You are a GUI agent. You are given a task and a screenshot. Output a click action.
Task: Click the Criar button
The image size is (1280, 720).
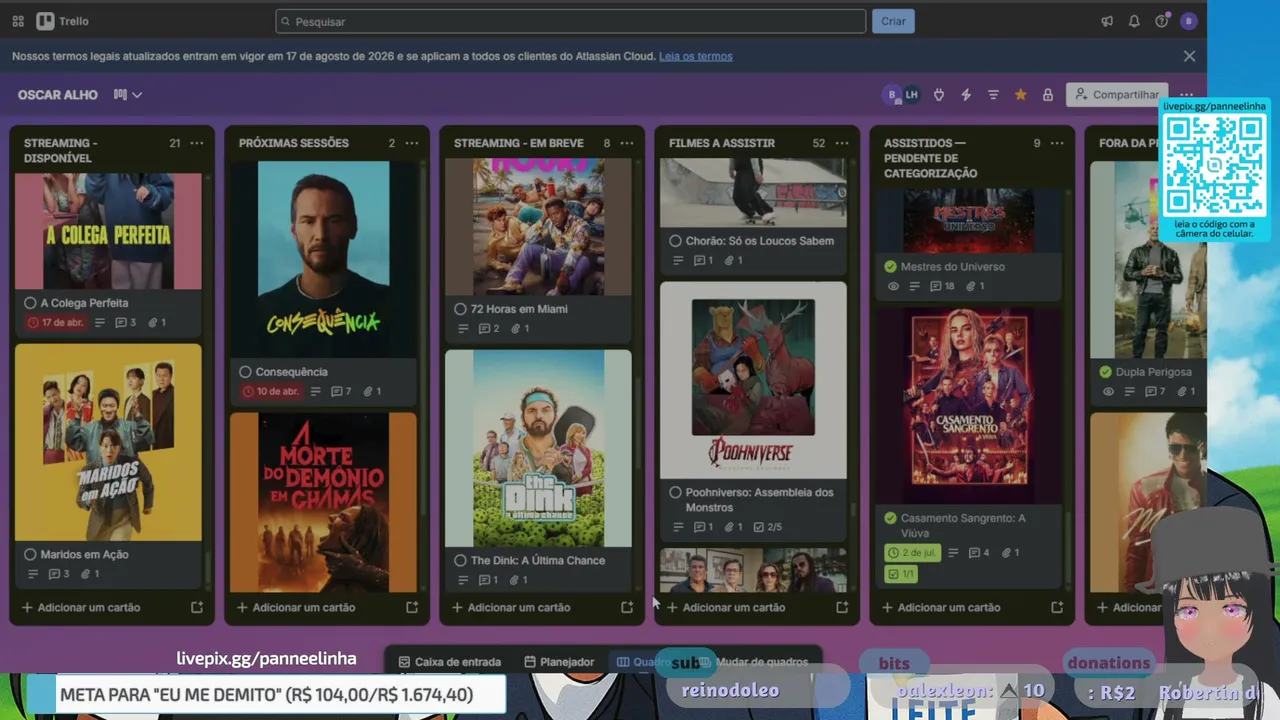coord(893,21)
